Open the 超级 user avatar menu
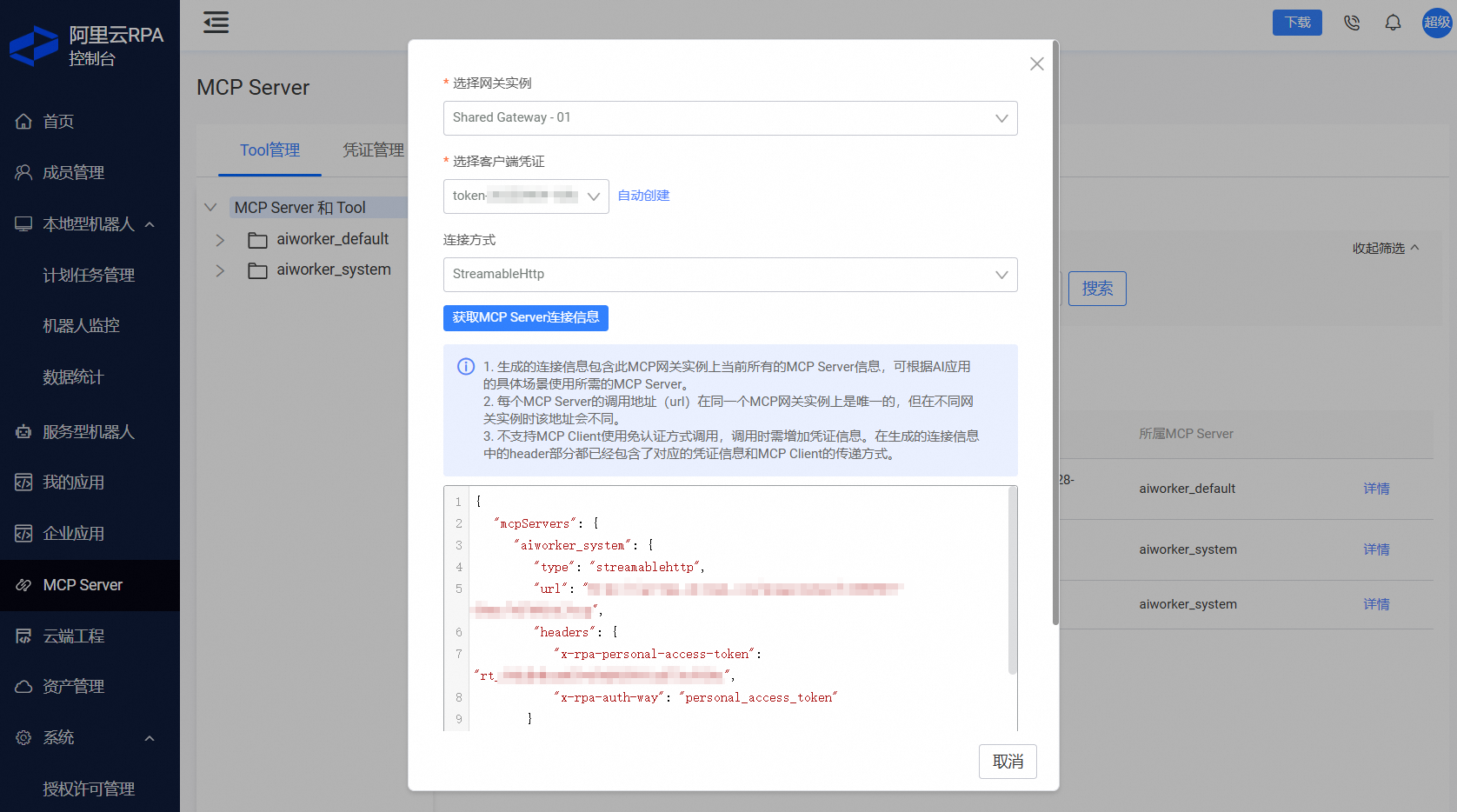1457x812 pixels. (x=1437, y=23)
